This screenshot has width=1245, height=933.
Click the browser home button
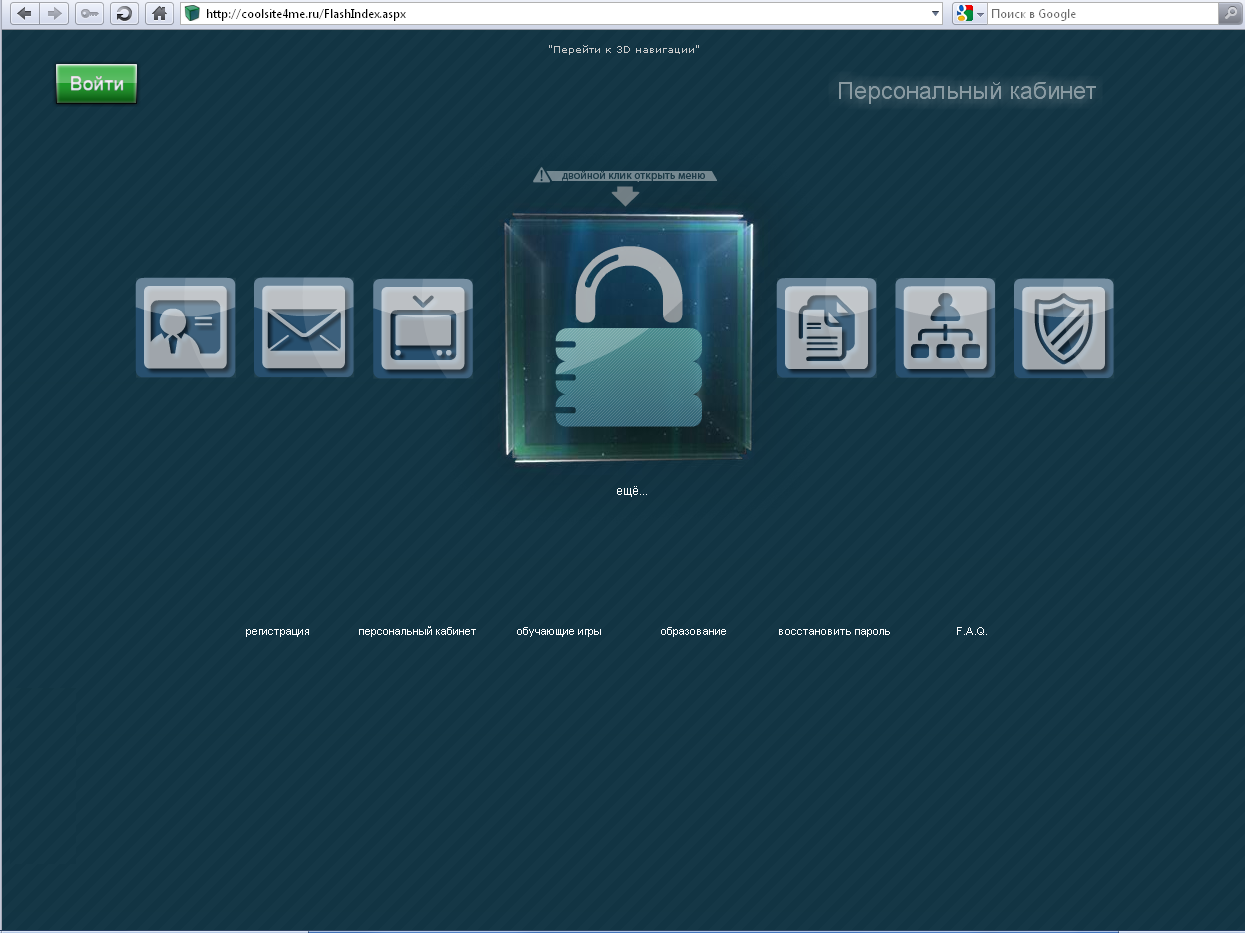[x=158, y=14]
